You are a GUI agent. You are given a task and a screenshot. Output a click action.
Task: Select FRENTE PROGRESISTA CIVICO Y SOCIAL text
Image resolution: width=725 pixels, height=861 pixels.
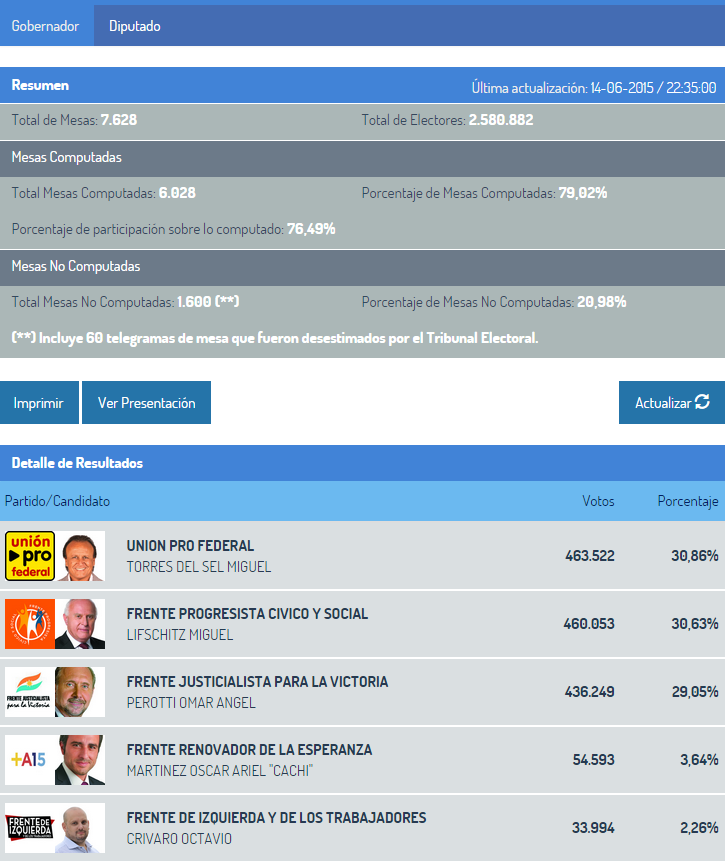pyautogui.click(x=247, y=614)
